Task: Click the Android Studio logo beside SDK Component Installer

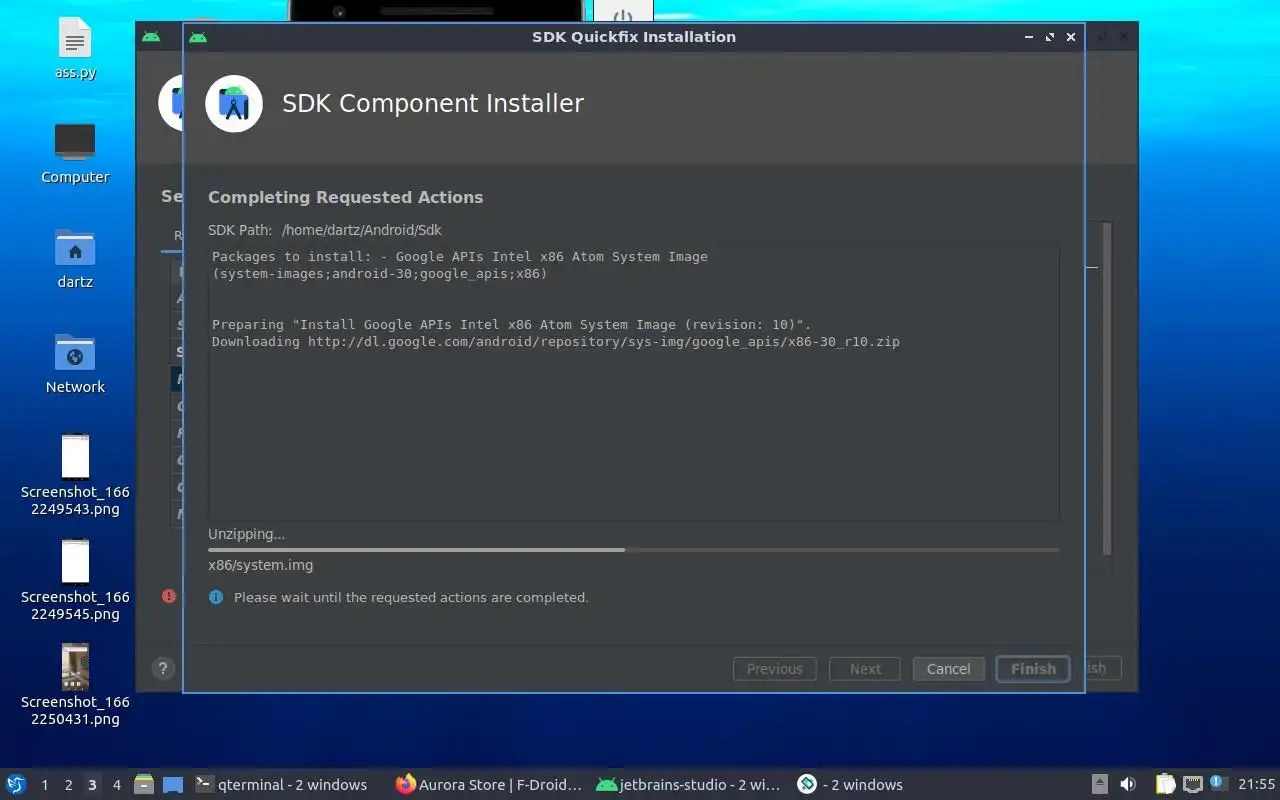Action: click(x=234, y=103)
